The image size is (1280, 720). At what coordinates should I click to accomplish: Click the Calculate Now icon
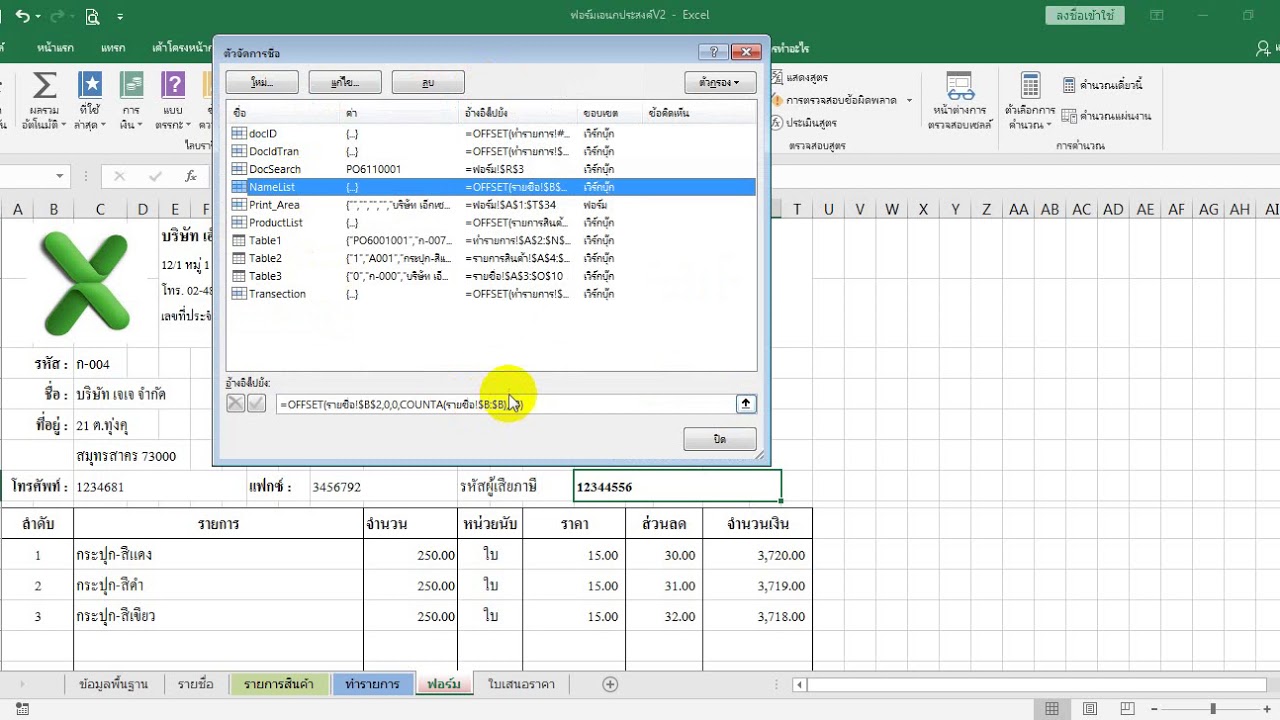(x=1069, y=85)
